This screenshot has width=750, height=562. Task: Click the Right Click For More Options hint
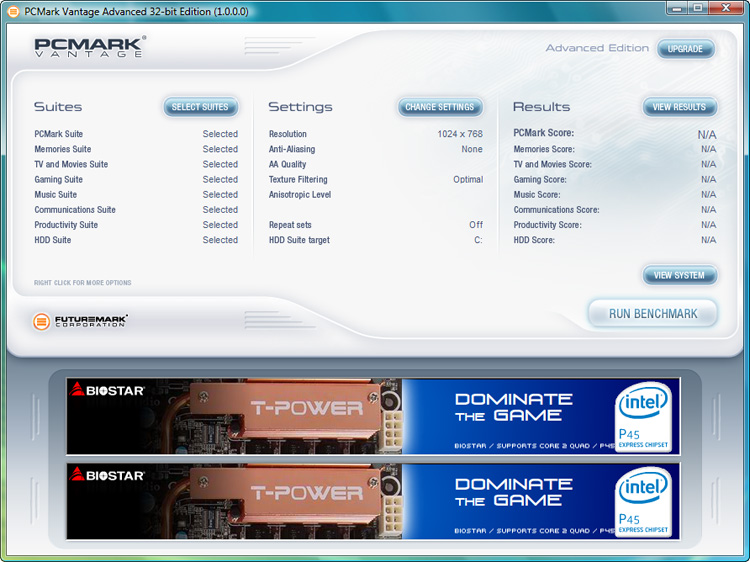point(82,283)
